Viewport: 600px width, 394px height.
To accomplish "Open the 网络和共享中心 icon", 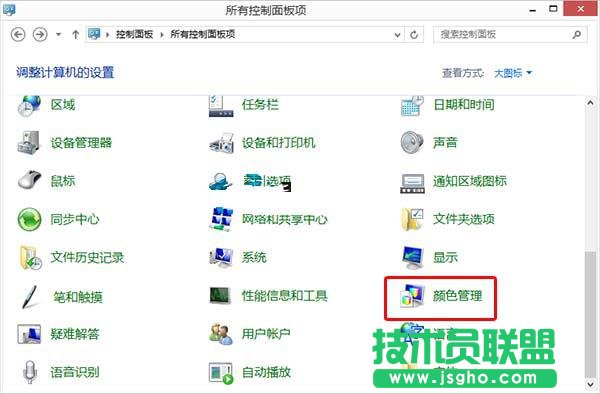I will [222, 219].
